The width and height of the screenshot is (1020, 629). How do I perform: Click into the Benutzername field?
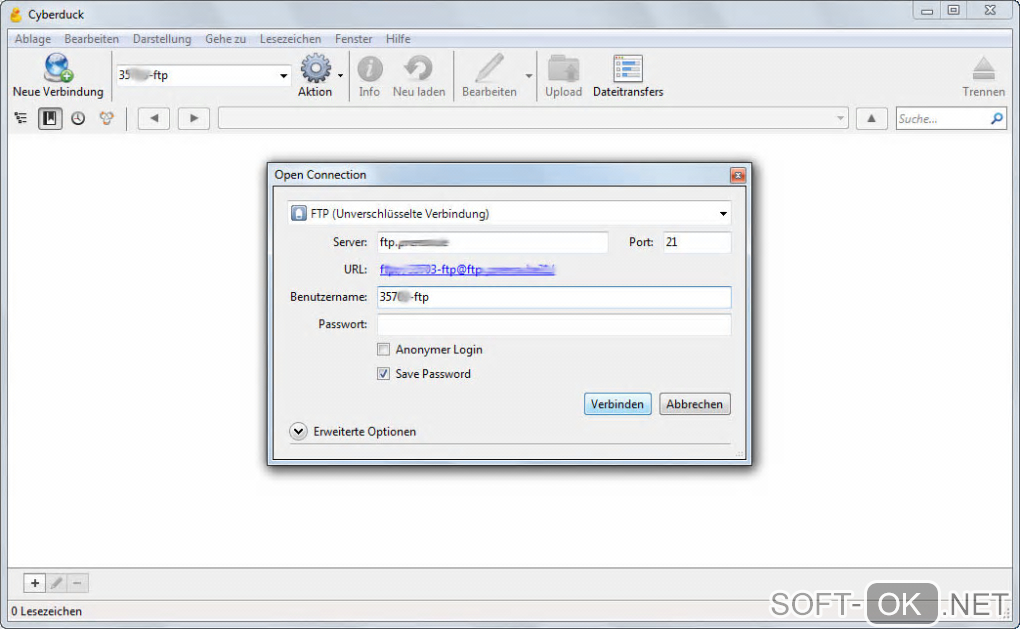pos(554,297)
